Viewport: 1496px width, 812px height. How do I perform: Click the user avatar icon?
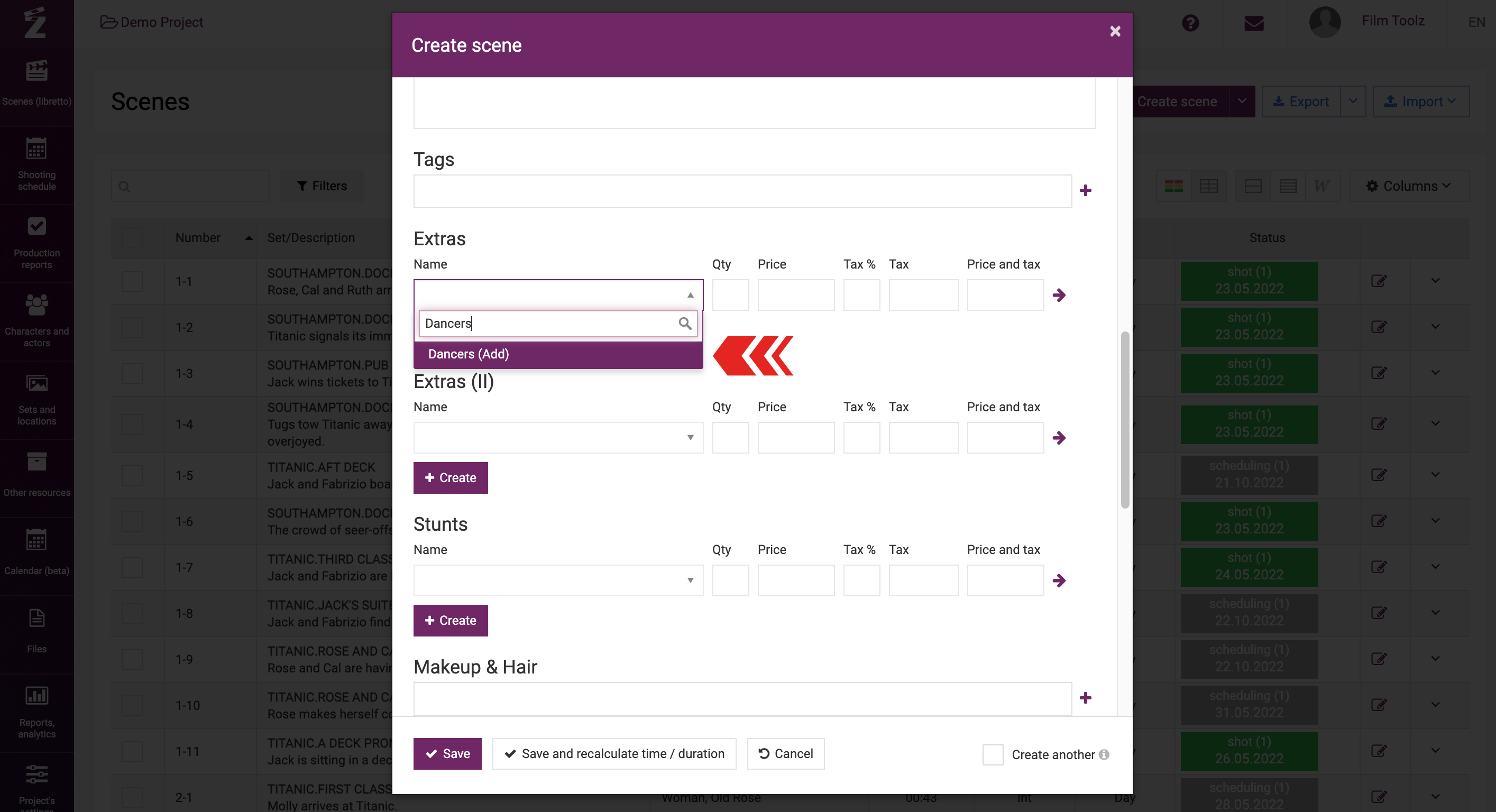click(x=1325, y=22)
